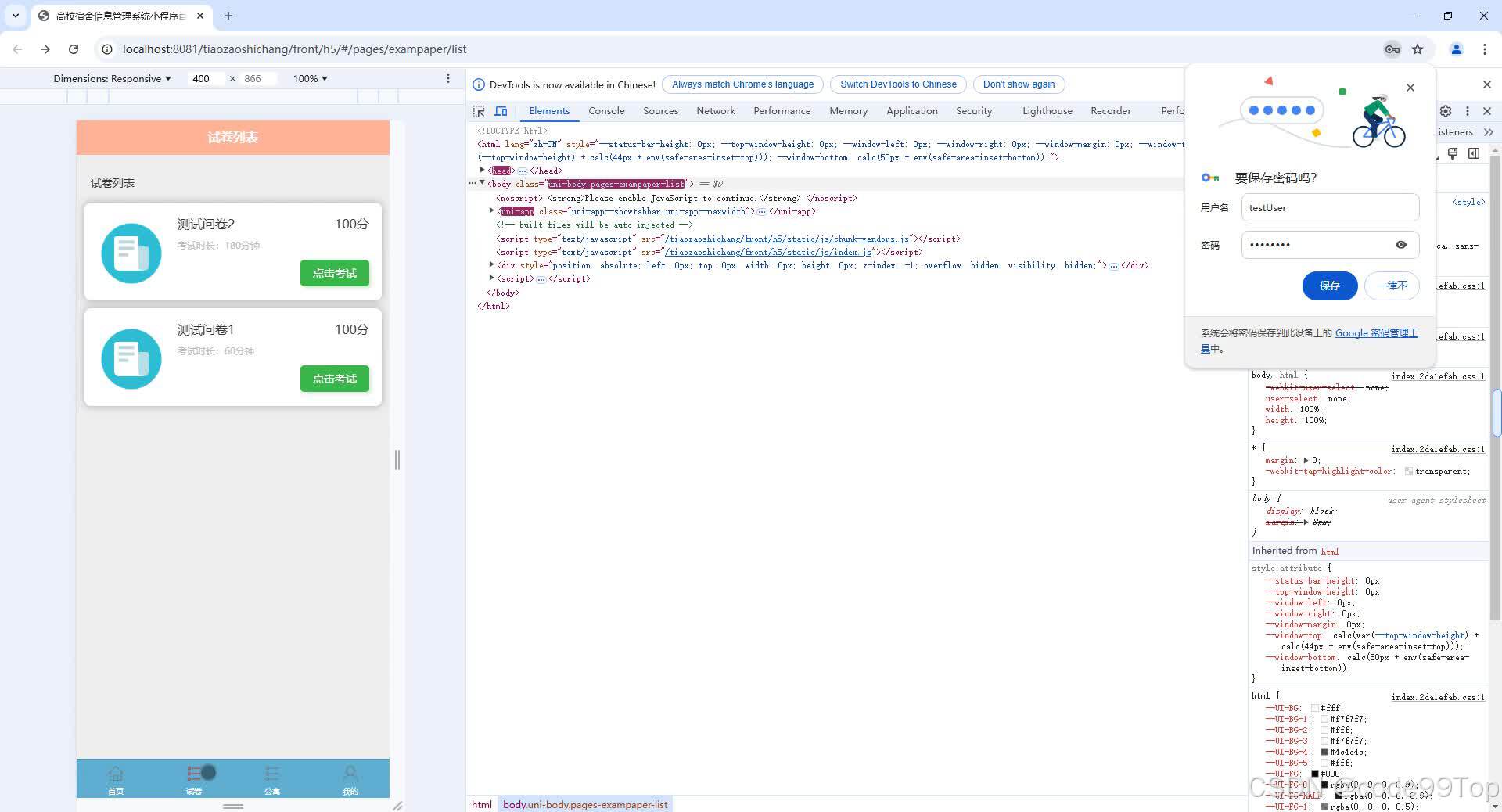Viewport: 1502px width, 812px height.
Task: Open chunk-vendors.js script link
Action: [786, 239]
